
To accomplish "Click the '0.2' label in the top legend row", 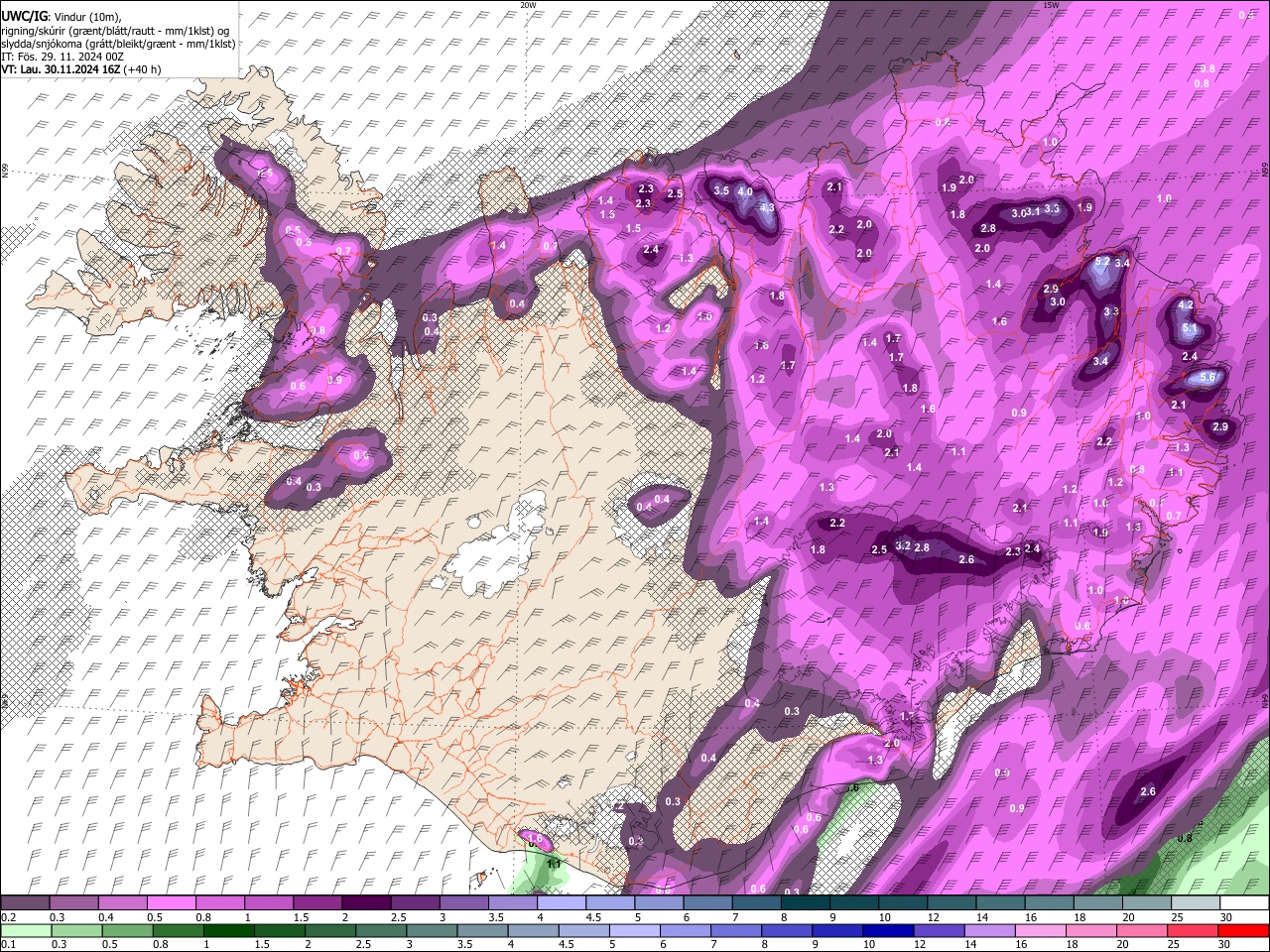I will pos(7,918).
